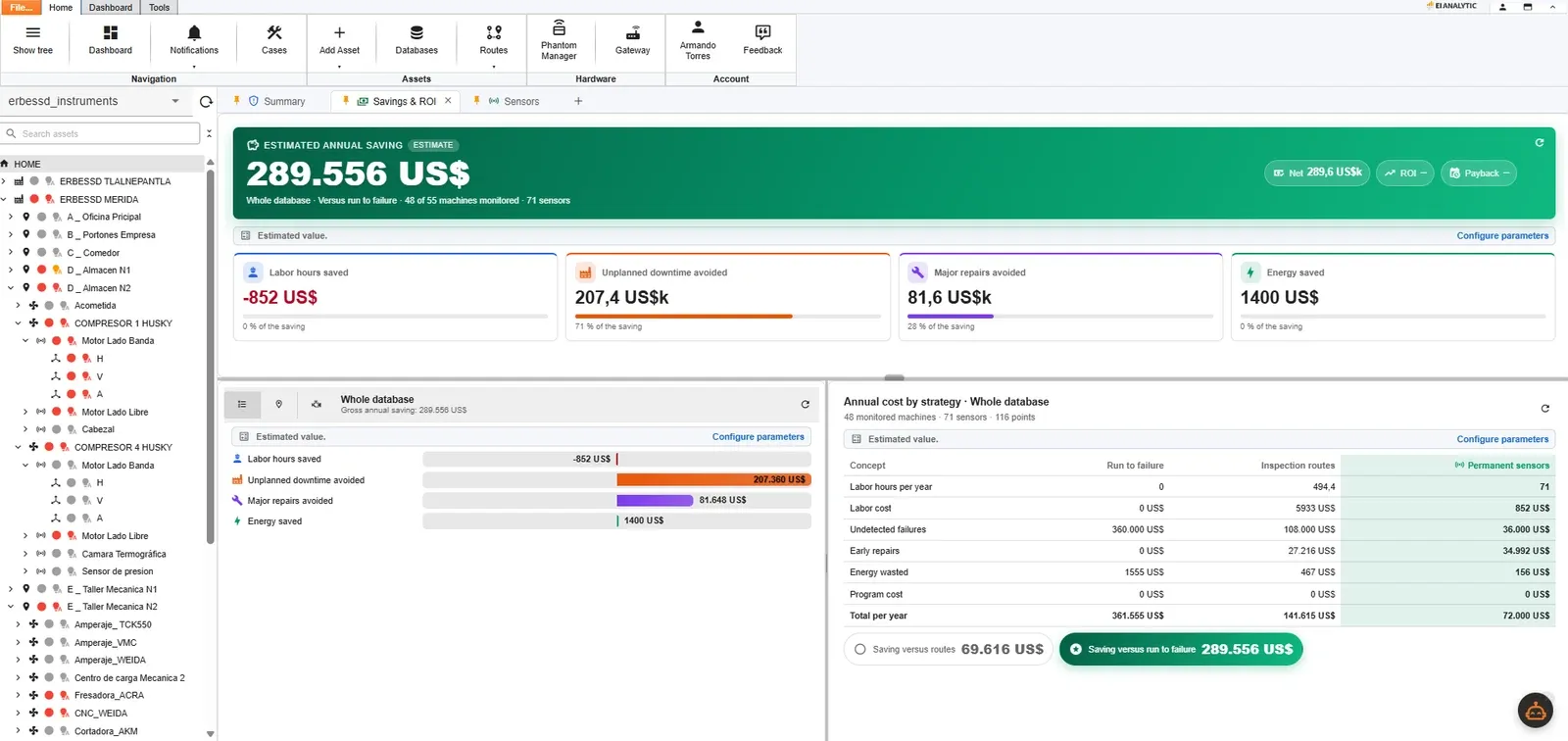The height and width of the screenshot is (741, 1568).
Task: Collapse COMPRESOR 1 HUSKY node
Action: [18, 323]
